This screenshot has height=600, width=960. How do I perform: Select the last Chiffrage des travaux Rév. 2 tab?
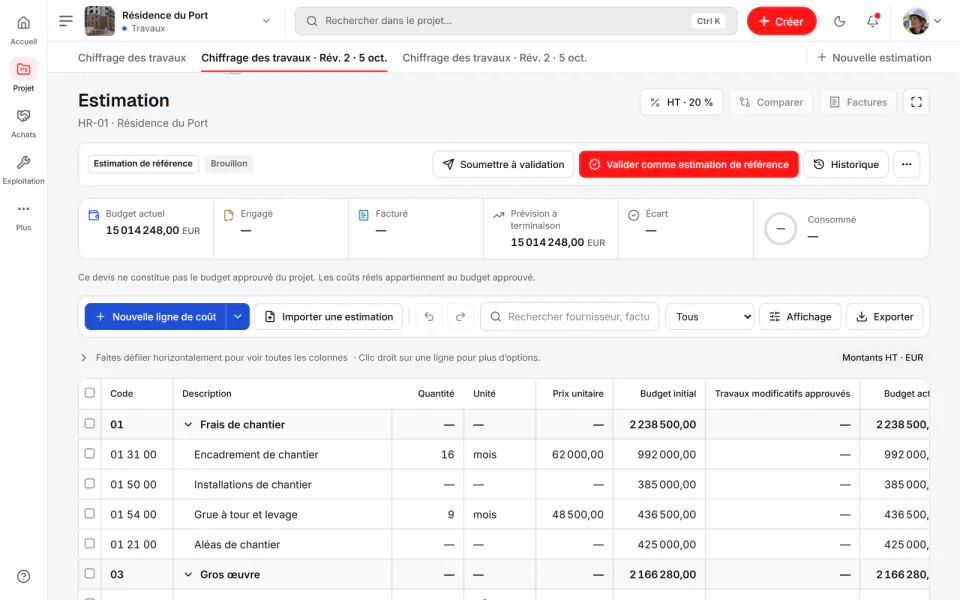point(494,58)
